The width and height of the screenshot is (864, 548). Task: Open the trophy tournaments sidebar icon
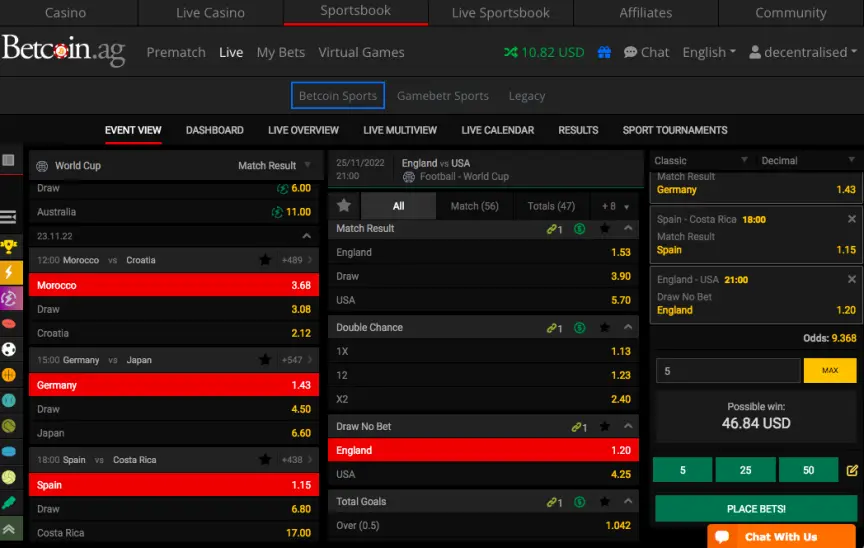pyautogui.click(x=9, y=247)
